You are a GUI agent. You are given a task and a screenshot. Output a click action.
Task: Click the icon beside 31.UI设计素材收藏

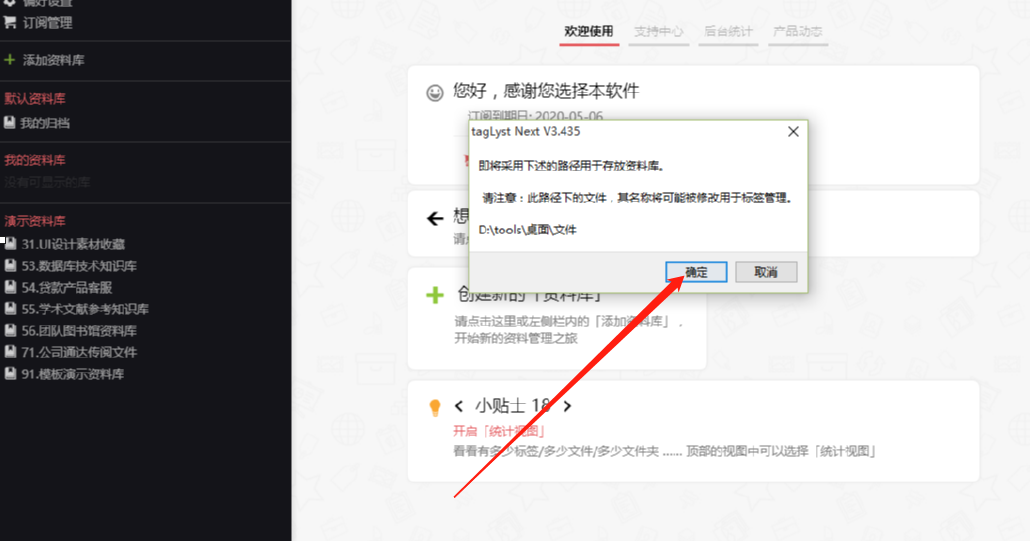[x=11, y=244]
